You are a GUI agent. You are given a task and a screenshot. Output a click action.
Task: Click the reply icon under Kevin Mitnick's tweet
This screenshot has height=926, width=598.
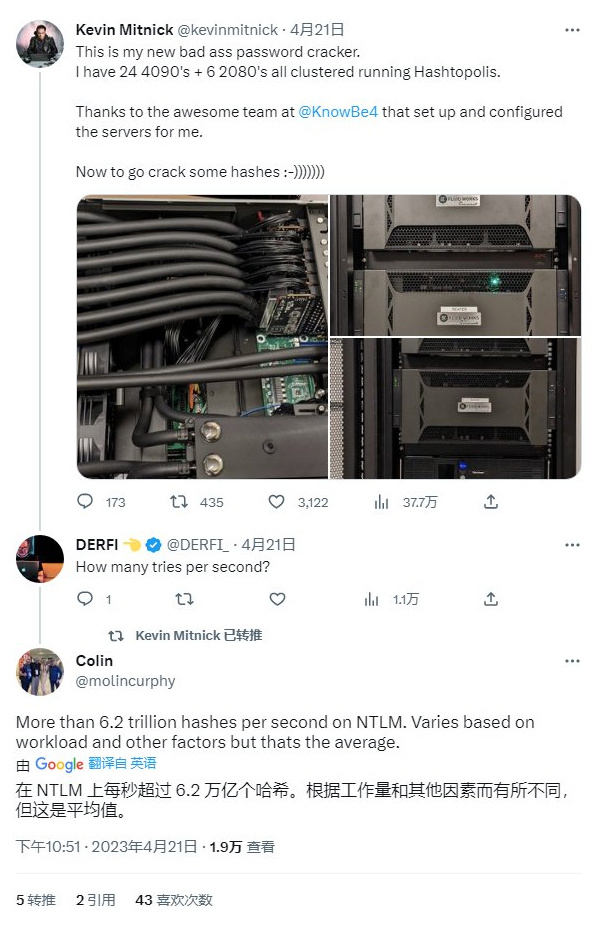[x=83, y=502]
